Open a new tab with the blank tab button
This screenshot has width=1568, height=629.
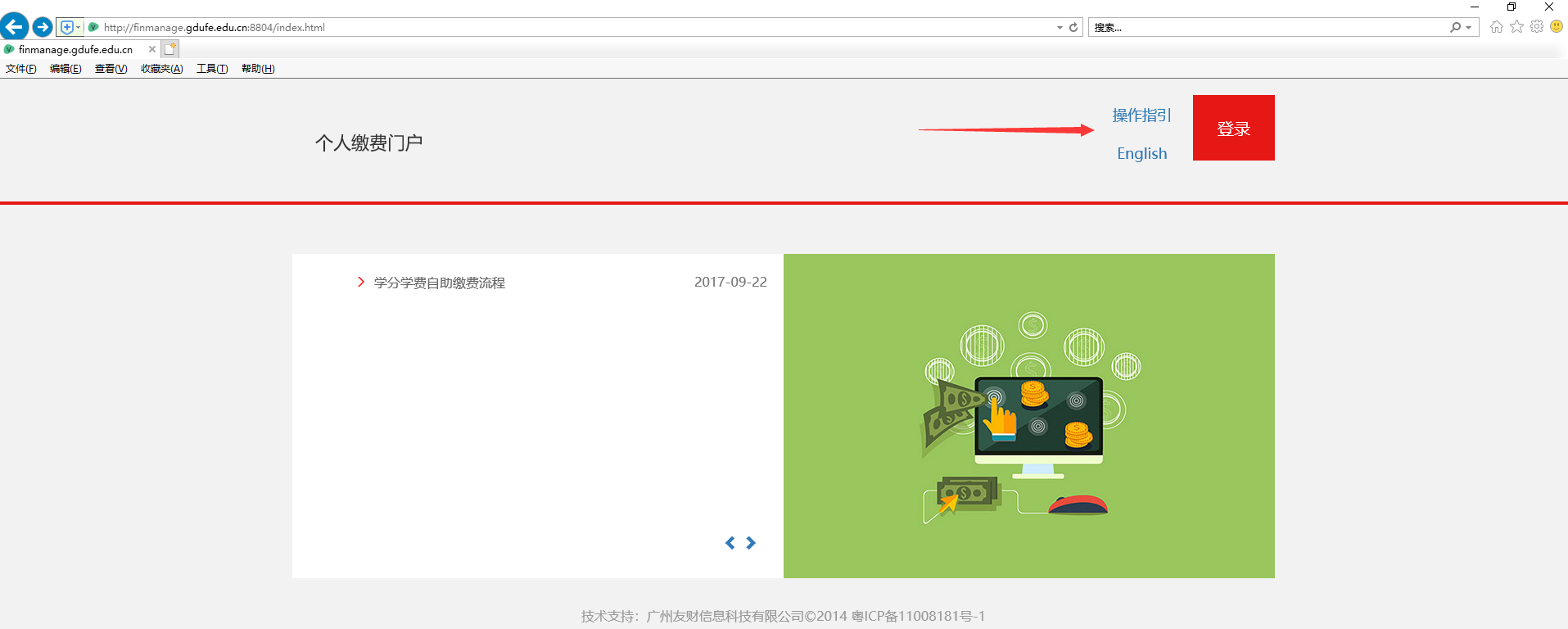pos(170,49)
